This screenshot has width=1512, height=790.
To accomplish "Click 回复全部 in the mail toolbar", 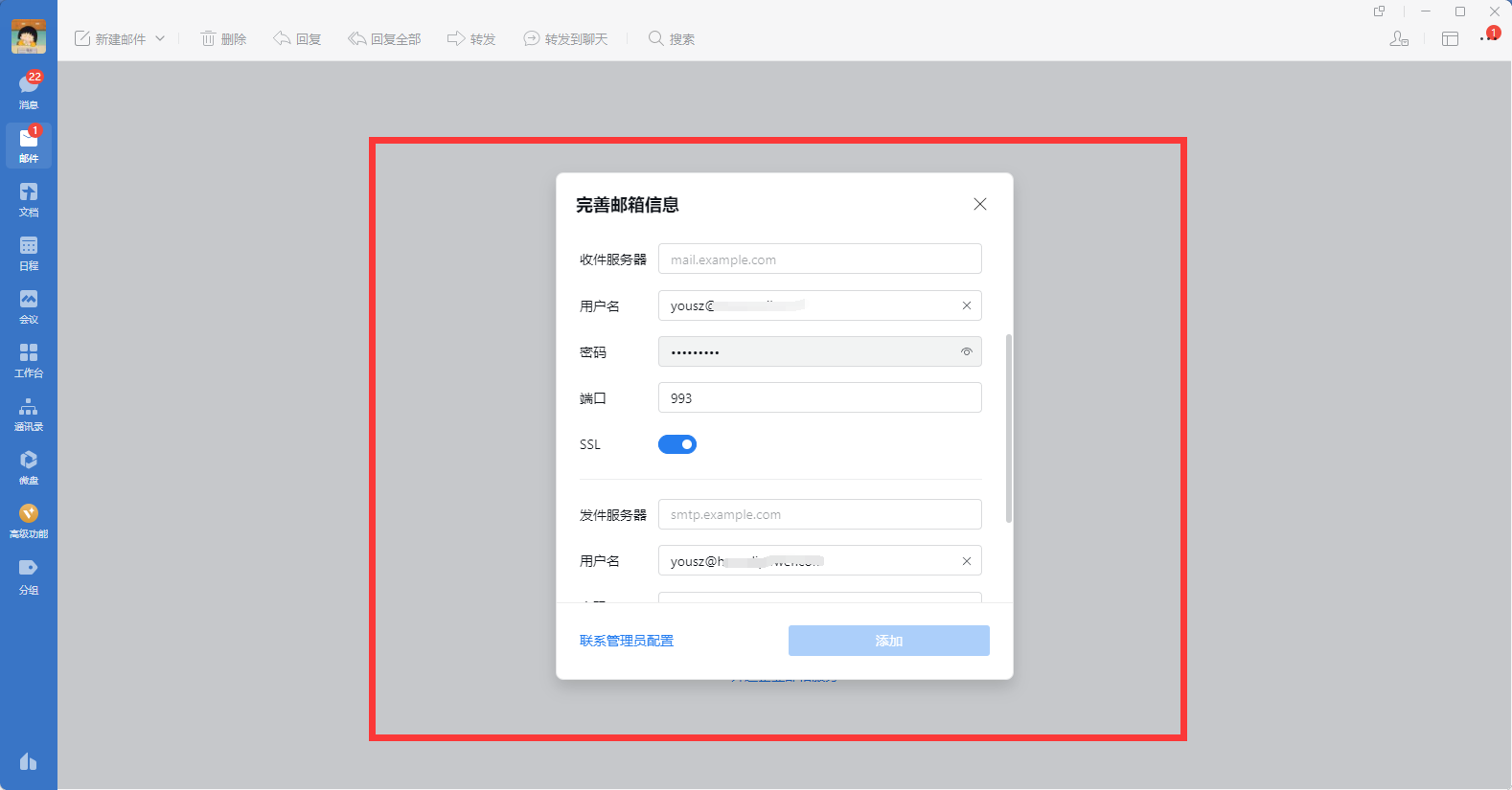I will pyautogui.click(x=384, y=39).
